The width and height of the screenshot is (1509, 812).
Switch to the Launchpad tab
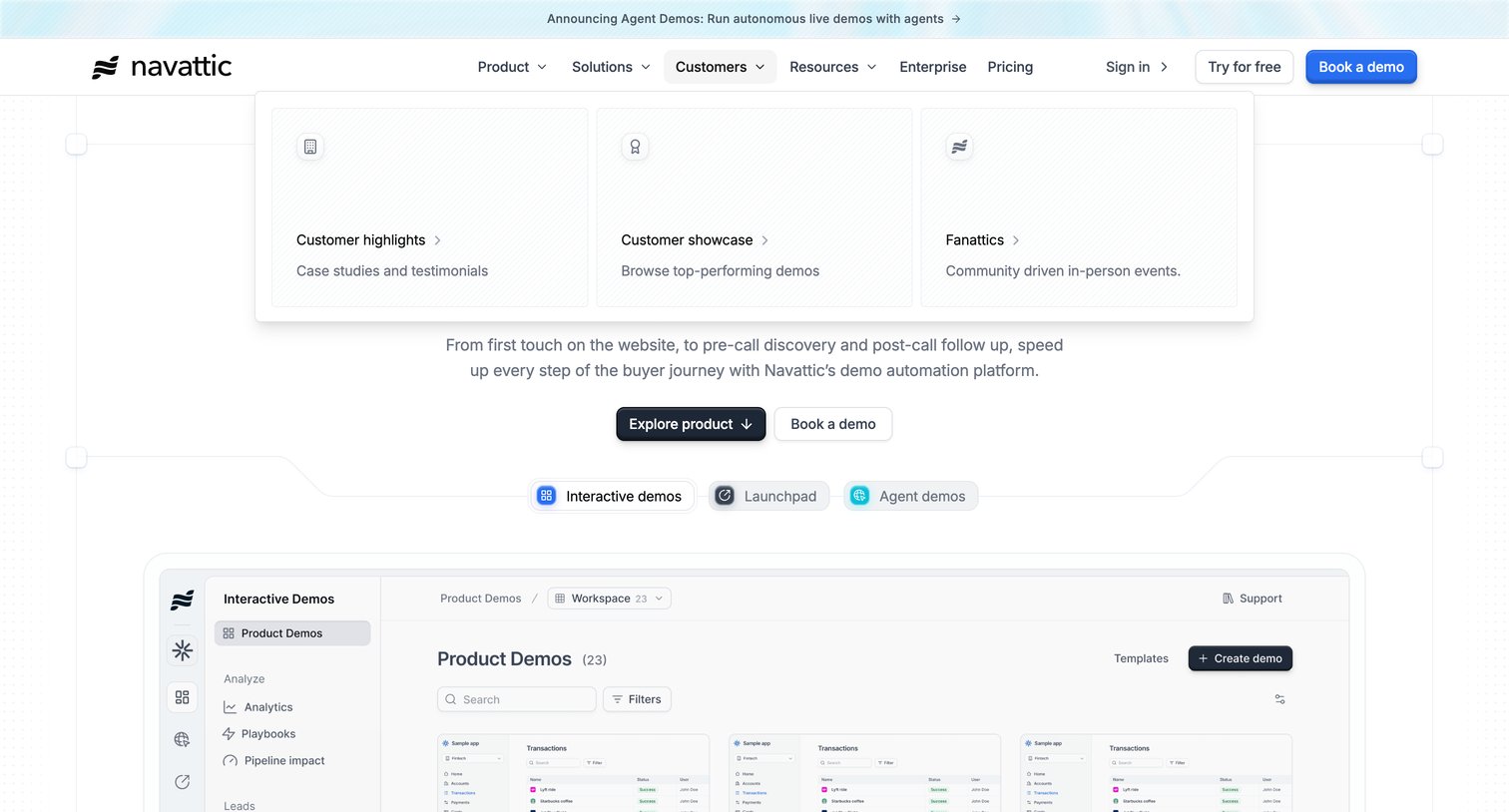coord(768,496)
